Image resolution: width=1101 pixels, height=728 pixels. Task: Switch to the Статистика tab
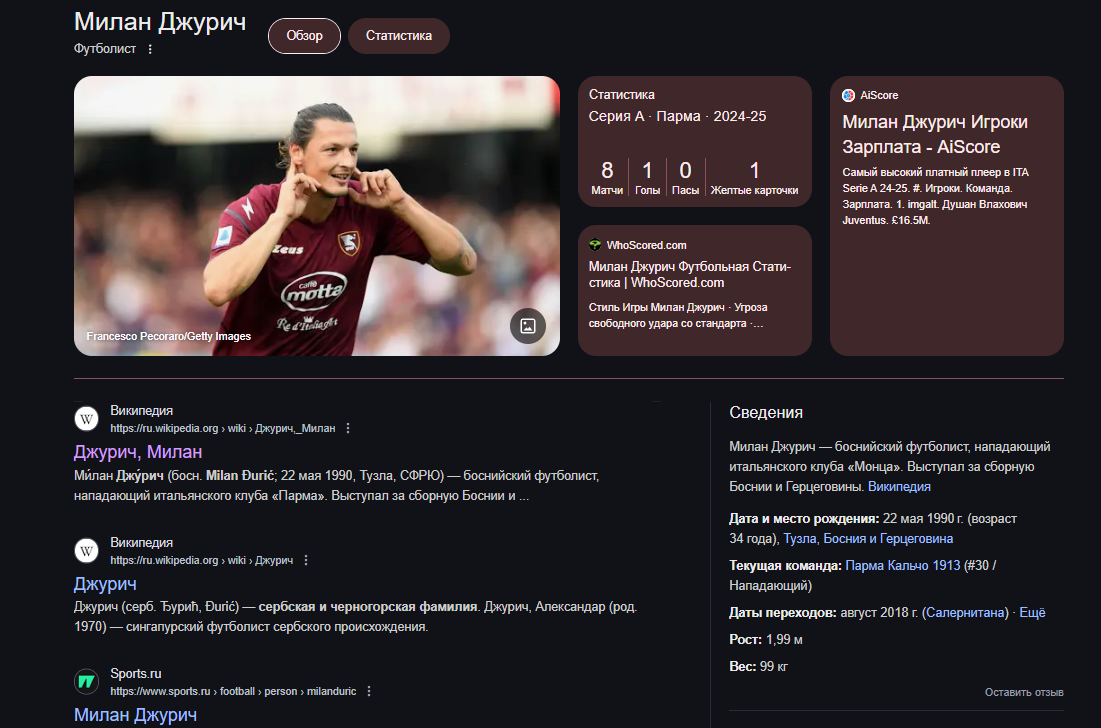coord(399,36)
